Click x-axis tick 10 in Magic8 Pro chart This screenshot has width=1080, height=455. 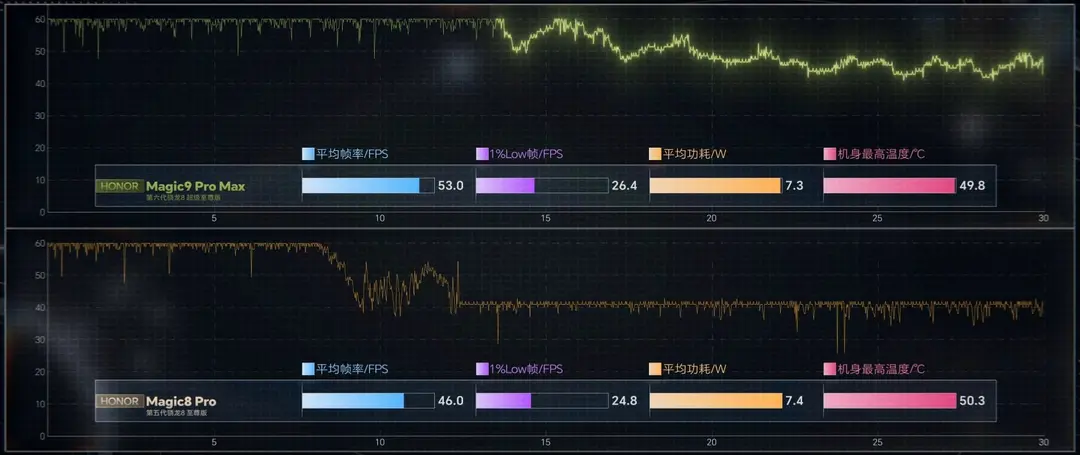[380, 442]
